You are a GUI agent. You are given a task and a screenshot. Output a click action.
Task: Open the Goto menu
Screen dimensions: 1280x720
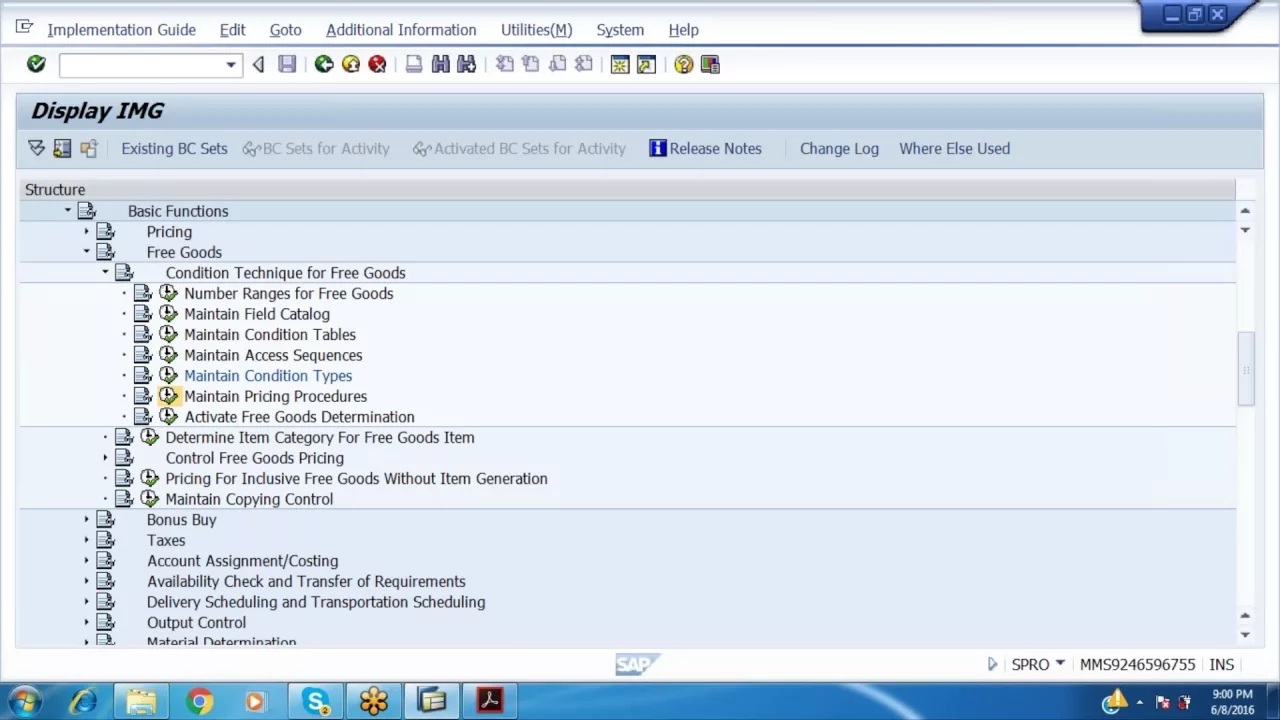point(285,30)
